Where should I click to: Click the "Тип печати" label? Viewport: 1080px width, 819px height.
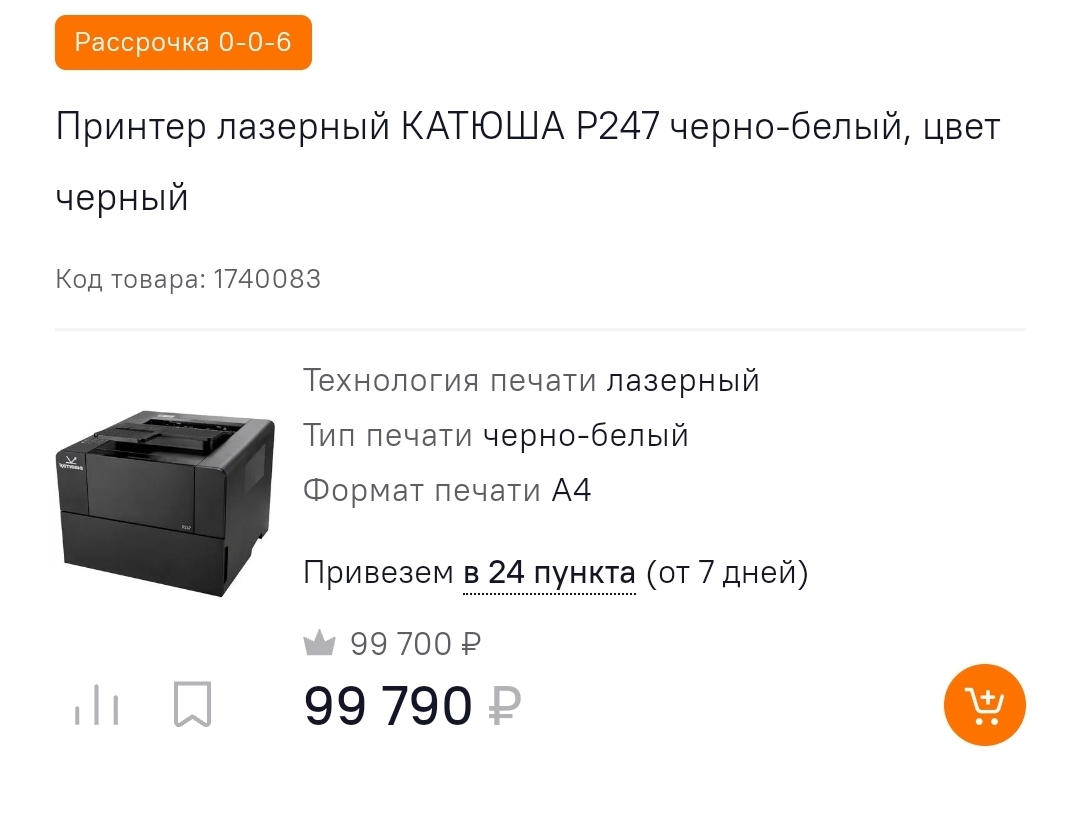[x=388, y=436]
